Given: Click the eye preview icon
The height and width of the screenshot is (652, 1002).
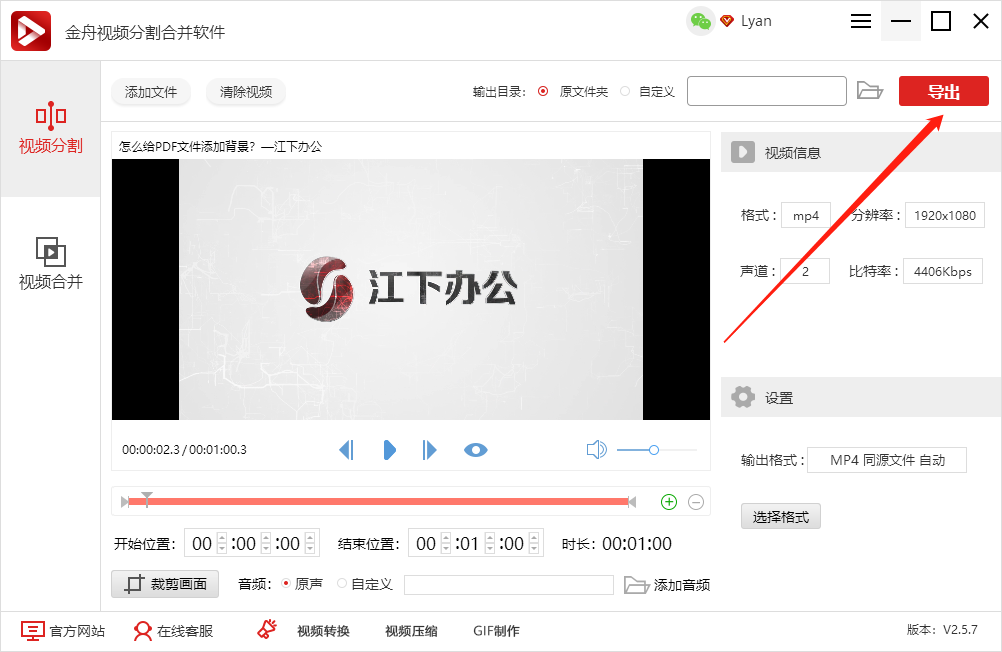Looking at the screenshot, I should pos(475,451).
